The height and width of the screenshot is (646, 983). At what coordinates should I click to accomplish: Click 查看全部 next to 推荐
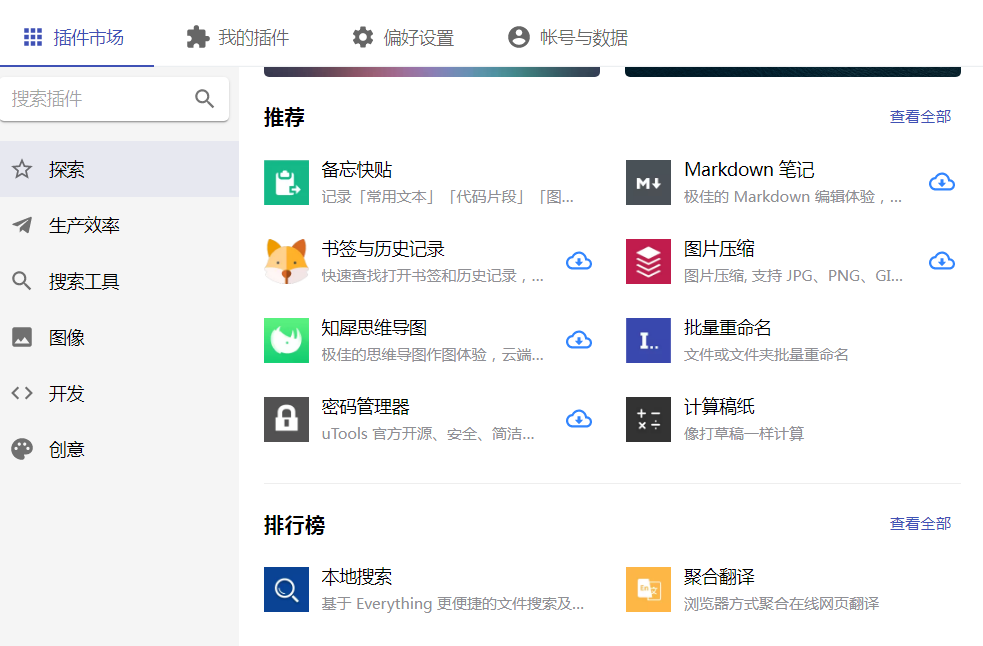920,117
